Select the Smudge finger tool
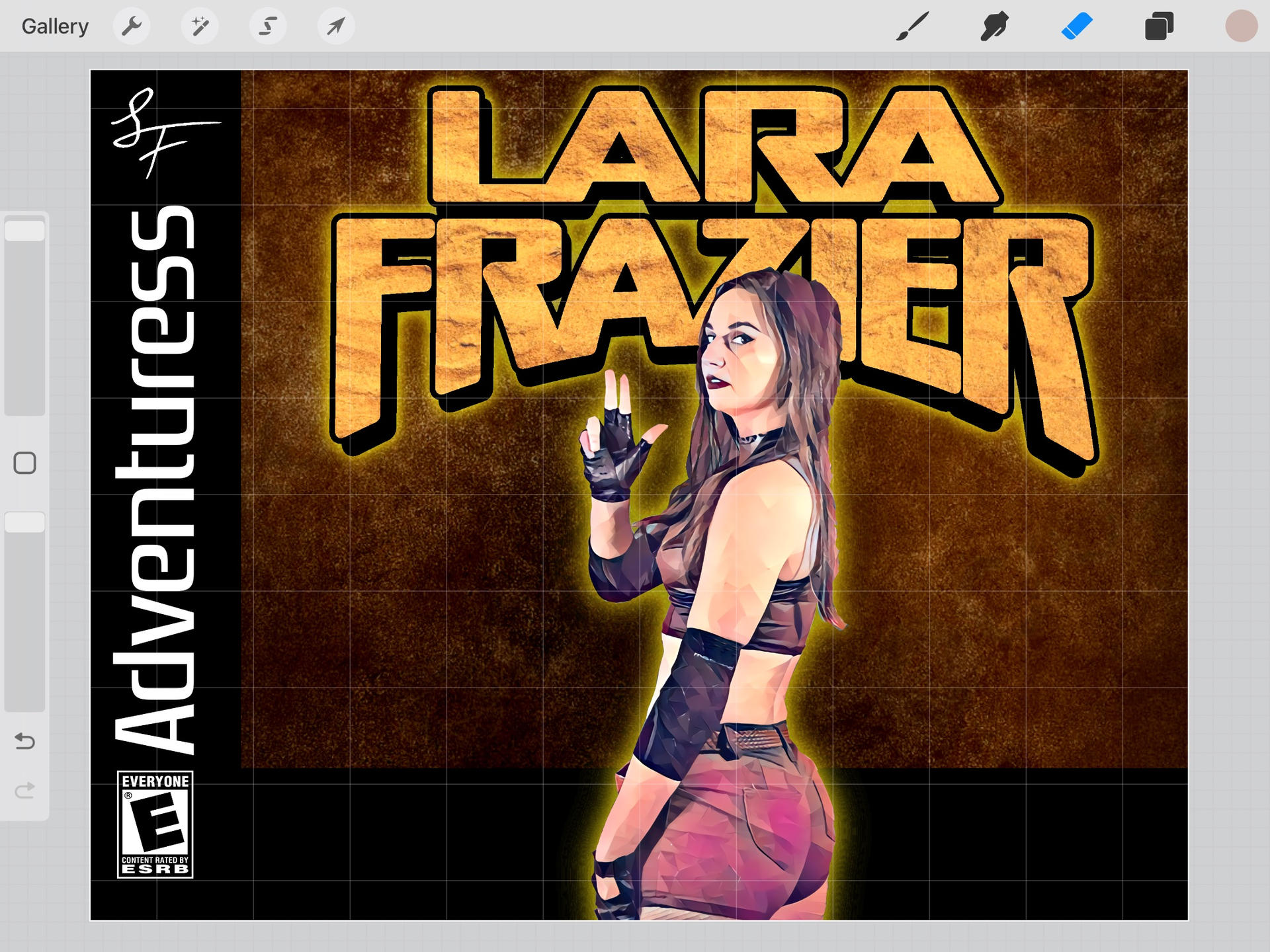 click(x=994, y=26)
